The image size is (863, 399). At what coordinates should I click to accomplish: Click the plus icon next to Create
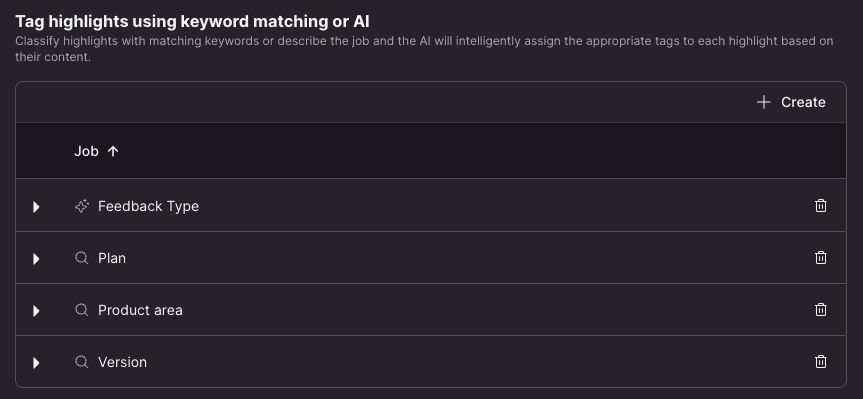point(763,102)
